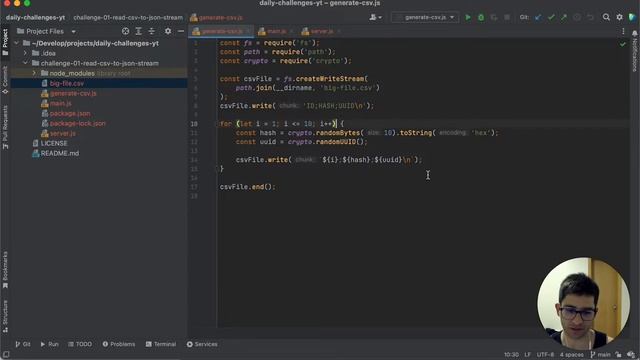Open the Git tool window at bottom
Screen dimensions: 640x360
coord(23,344)
